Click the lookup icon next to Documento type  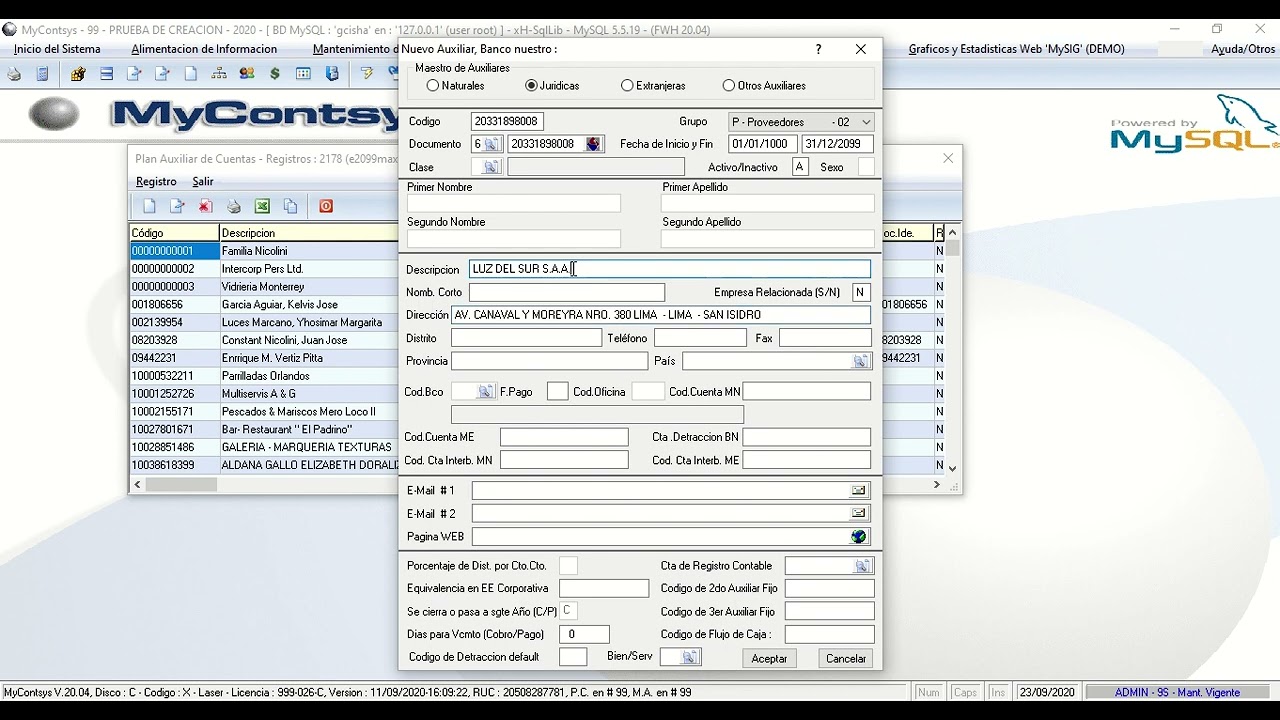click(x=491, y=144)
